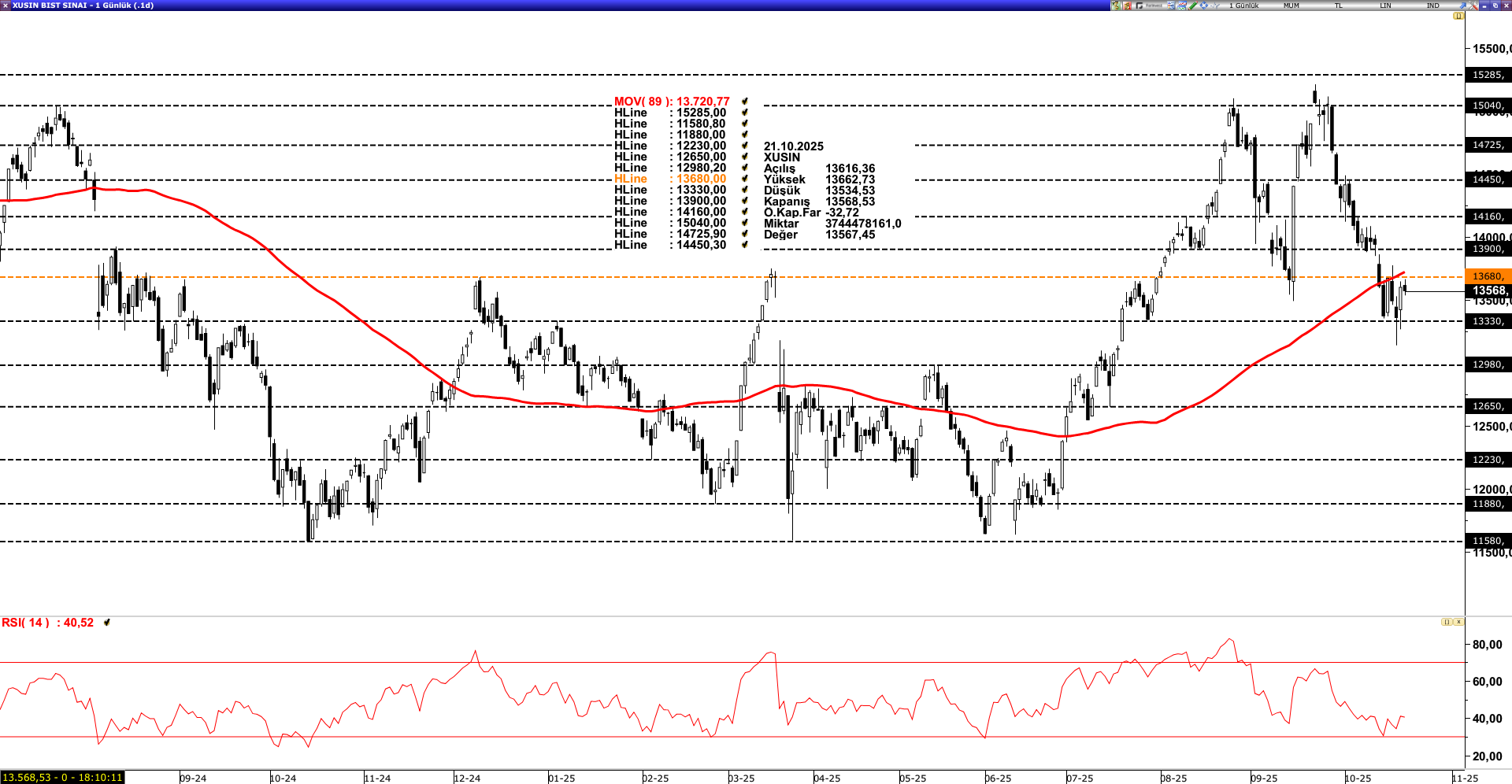Open the waveform indicator icon in title bar
The height and width of the screenshot is (784, 1512).
[x=1215, y=6]
